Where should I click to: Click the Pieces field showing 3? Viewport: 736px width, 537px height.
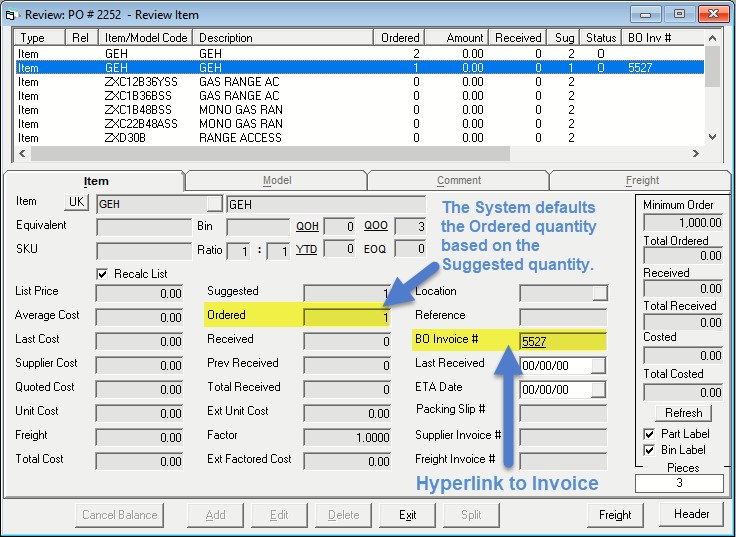[x=679, y=483]
